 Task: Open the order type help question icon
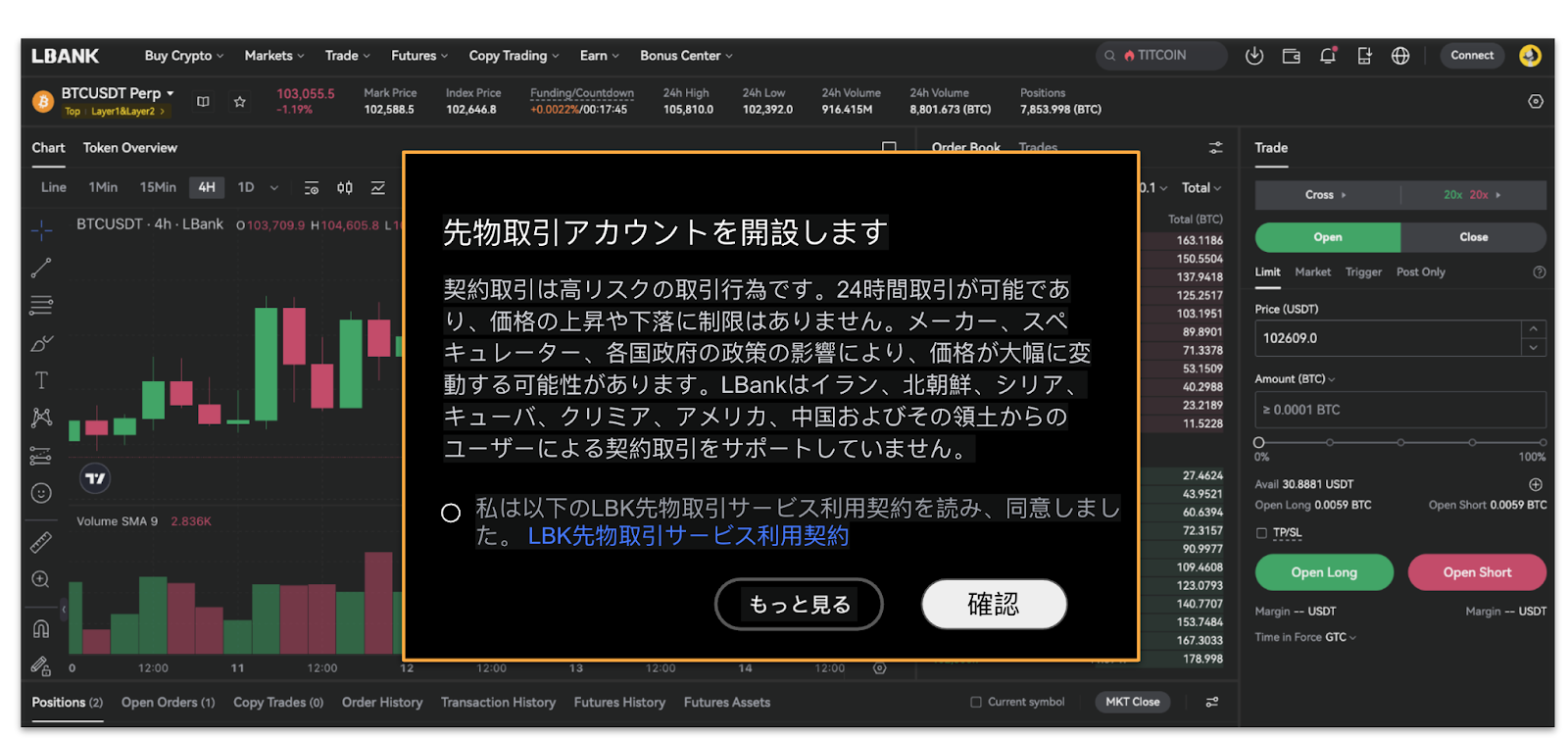point(1539,272)
